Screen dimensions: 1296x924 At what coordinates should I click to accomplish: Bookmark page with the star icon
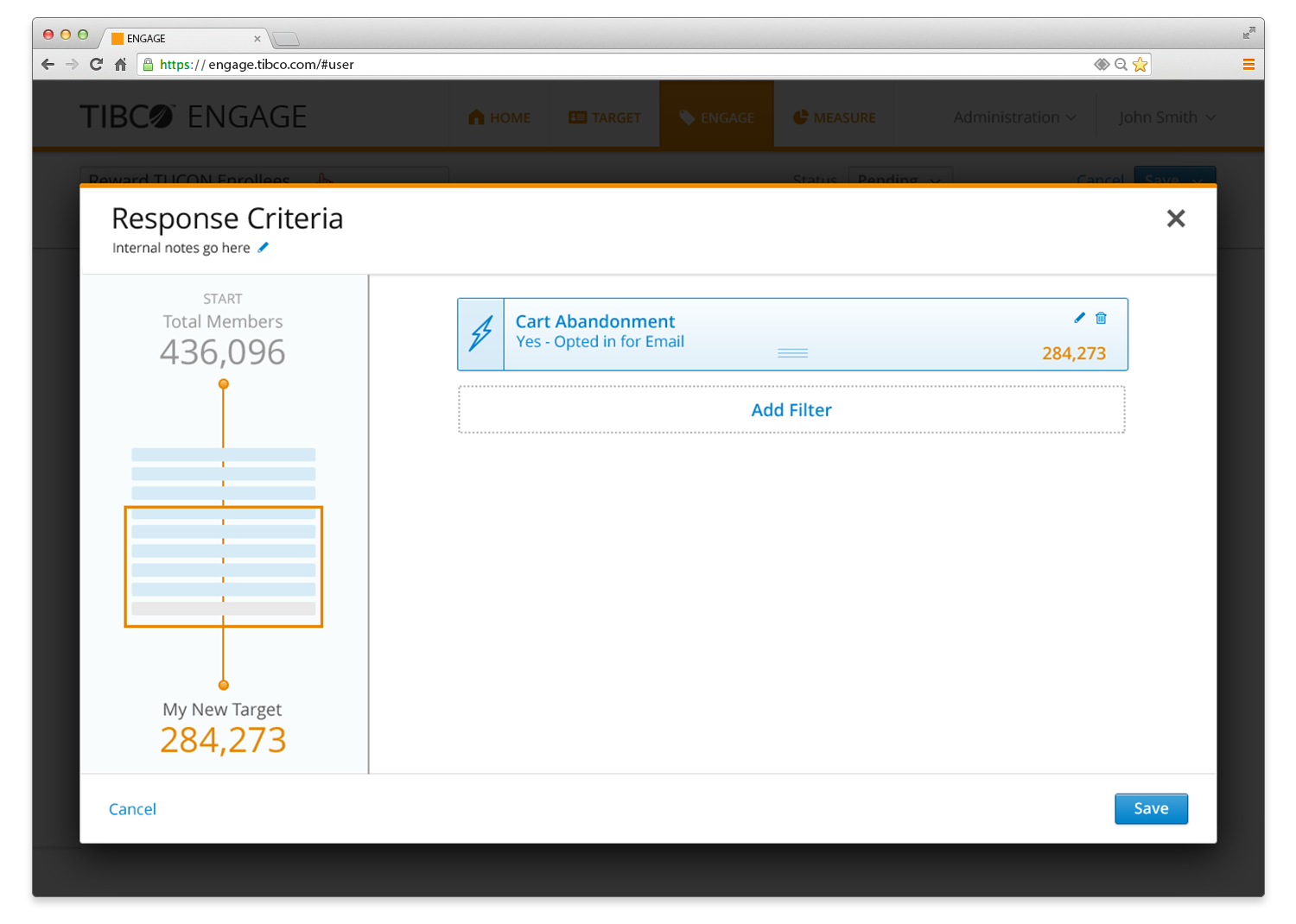[x=1140, y=65]
